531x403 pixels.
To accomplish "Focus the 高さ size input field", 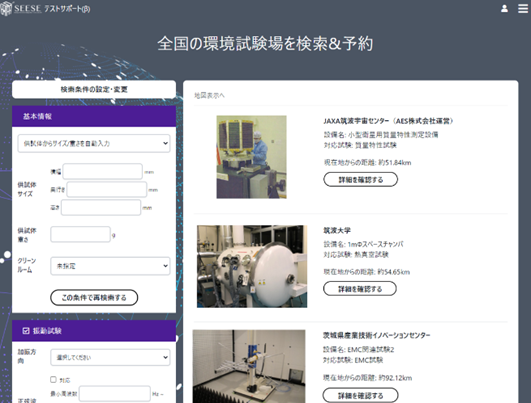I will (101, 207).
